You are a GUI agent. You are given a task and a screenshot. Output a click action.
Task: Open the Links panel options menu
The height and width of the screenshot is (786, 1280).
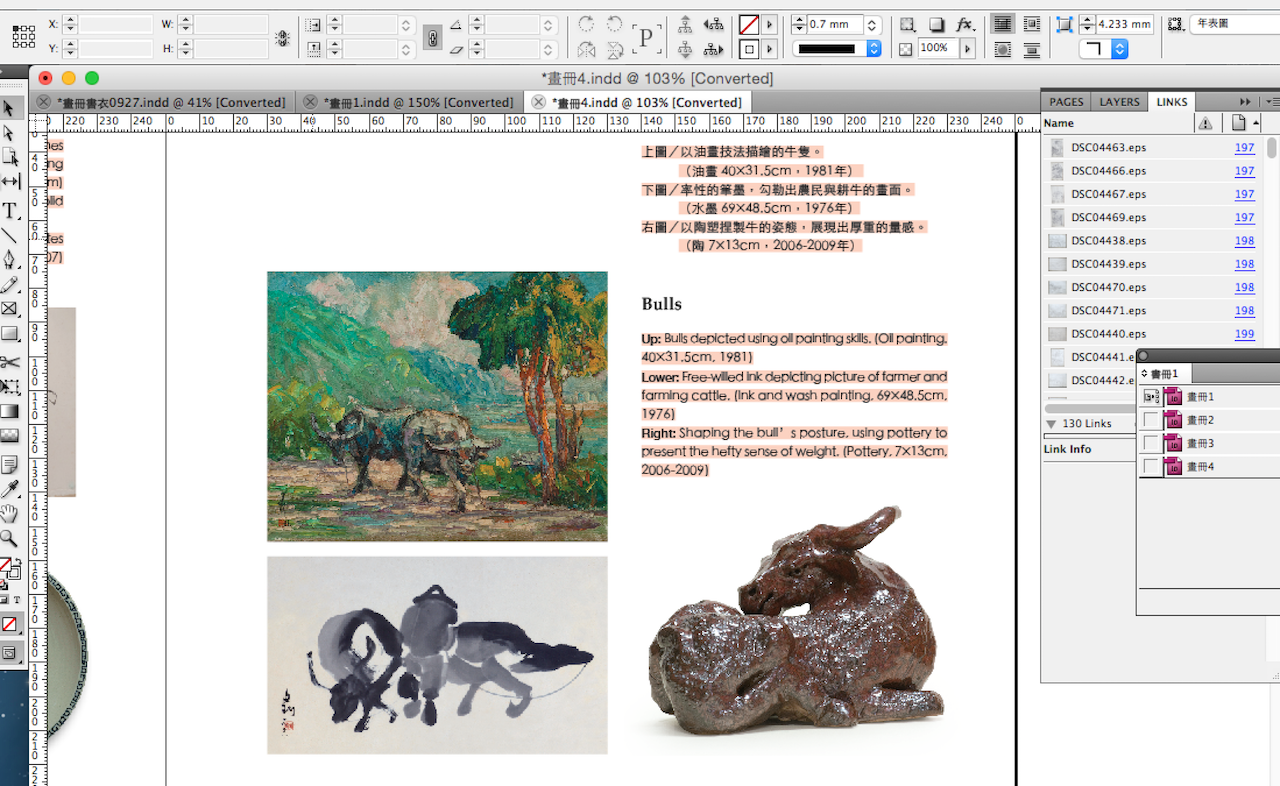click(1272, 102)
